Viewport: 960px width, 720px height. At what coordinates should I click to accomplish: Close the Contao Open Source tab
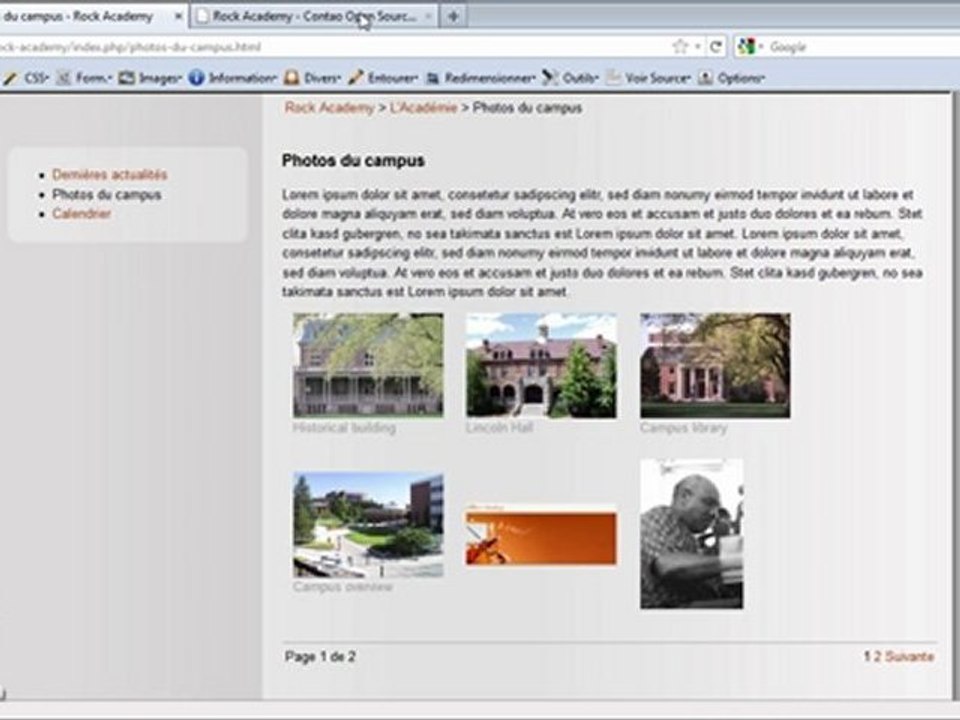[428, 17]
